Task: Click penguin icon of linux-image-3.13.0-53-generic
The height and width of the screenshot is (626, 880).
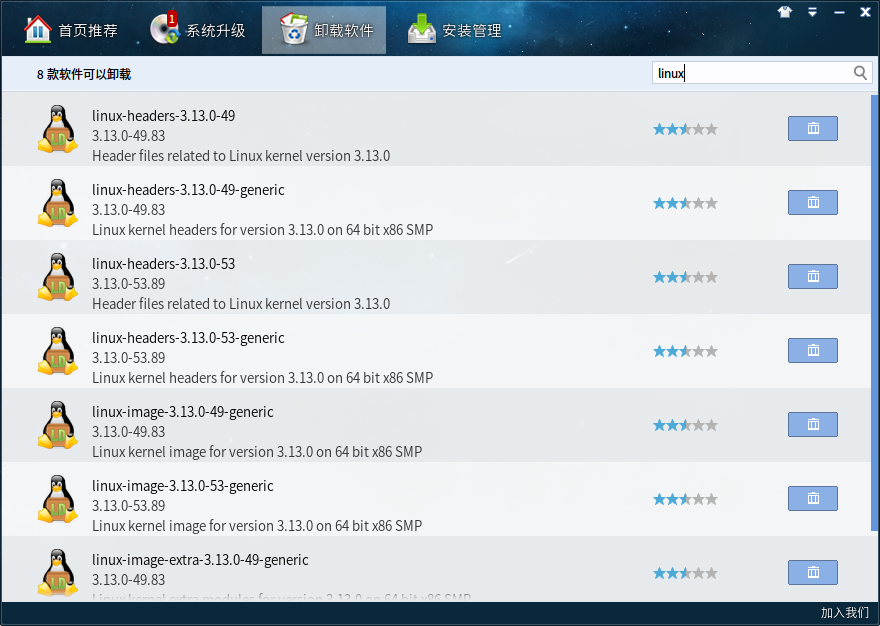Action: pyautogui.click(x=58, y=499)
